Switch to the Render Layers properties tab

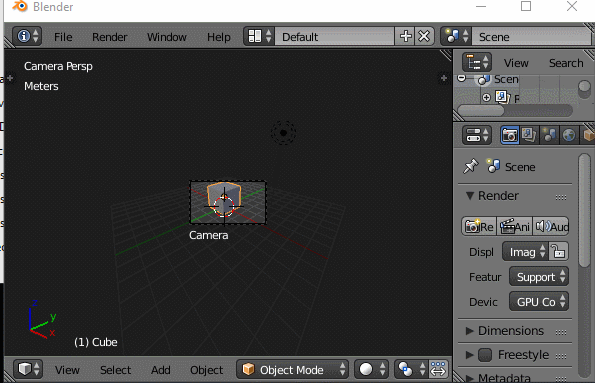pos(529,135)
